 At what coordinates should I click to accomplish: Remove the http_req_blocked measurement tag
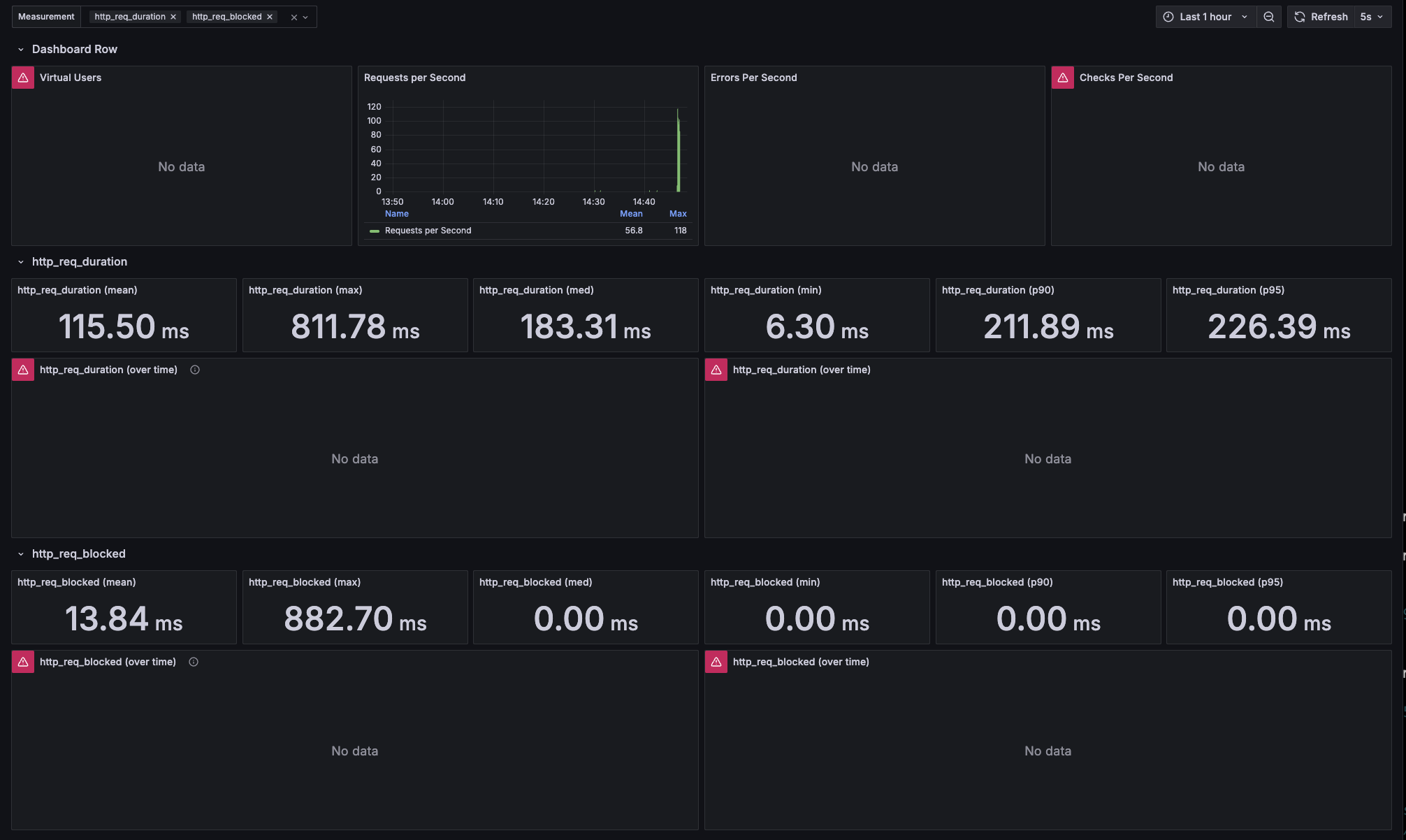pyautogui.click(x=270, y=17)
